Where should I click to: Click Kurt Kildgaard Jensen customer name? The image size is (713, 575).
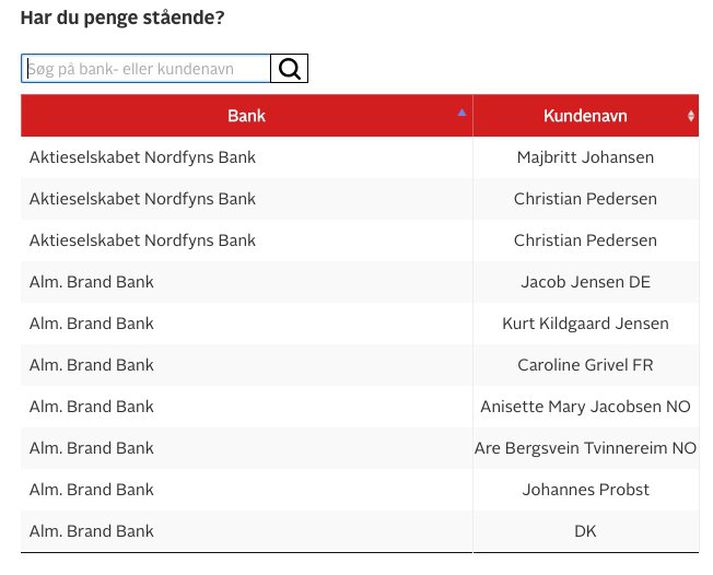(x=586, y=323)
